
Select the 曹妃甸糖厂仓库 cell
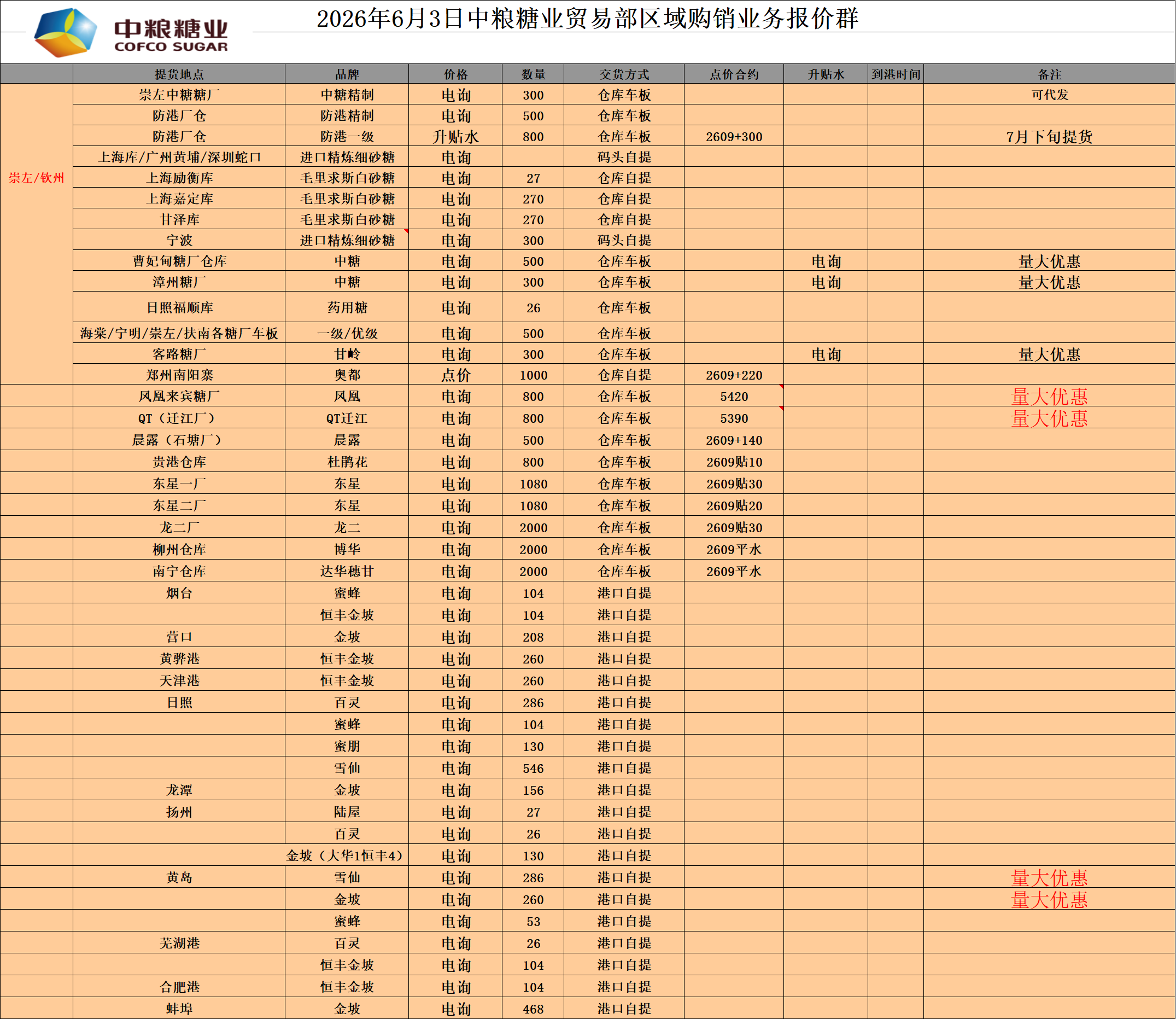pyautogui.click(x=179, y=261)
